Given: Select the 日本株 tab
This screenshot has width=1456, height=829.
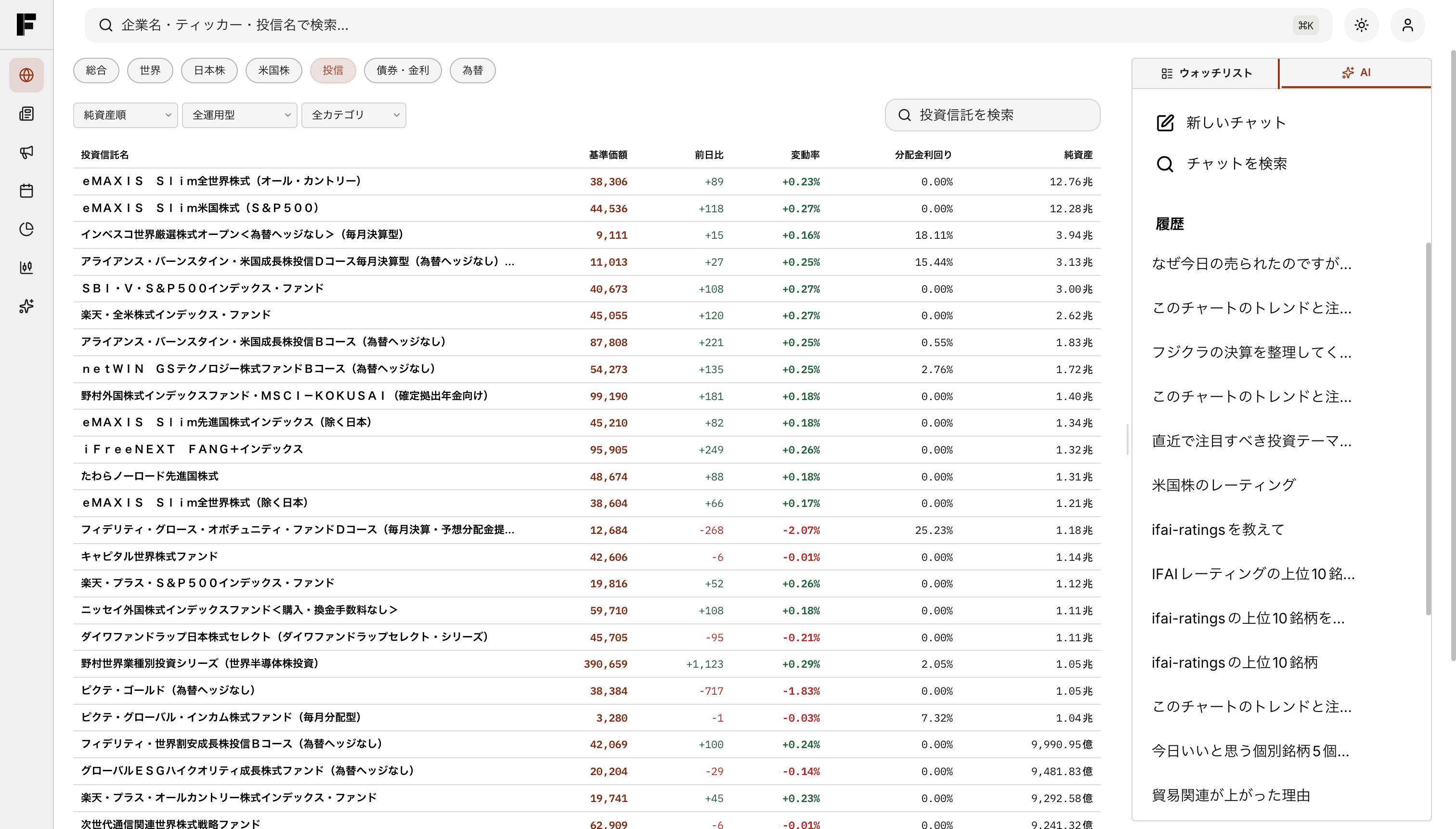Looking at the screenshot, I should [209, 71].
